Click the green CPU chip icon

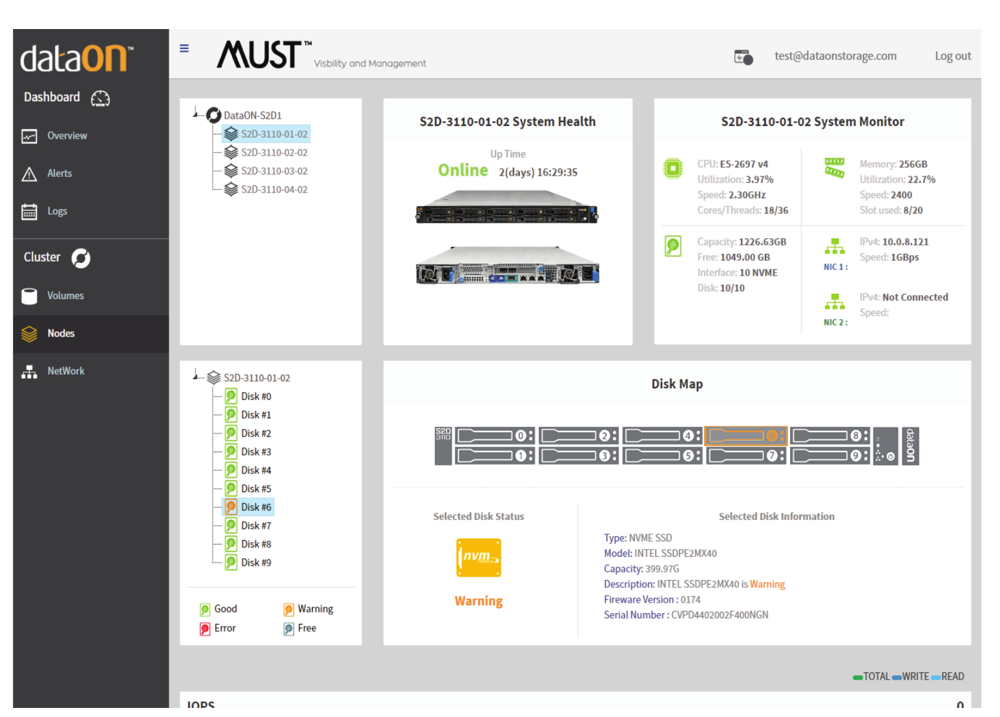click(x=673, y=168)
